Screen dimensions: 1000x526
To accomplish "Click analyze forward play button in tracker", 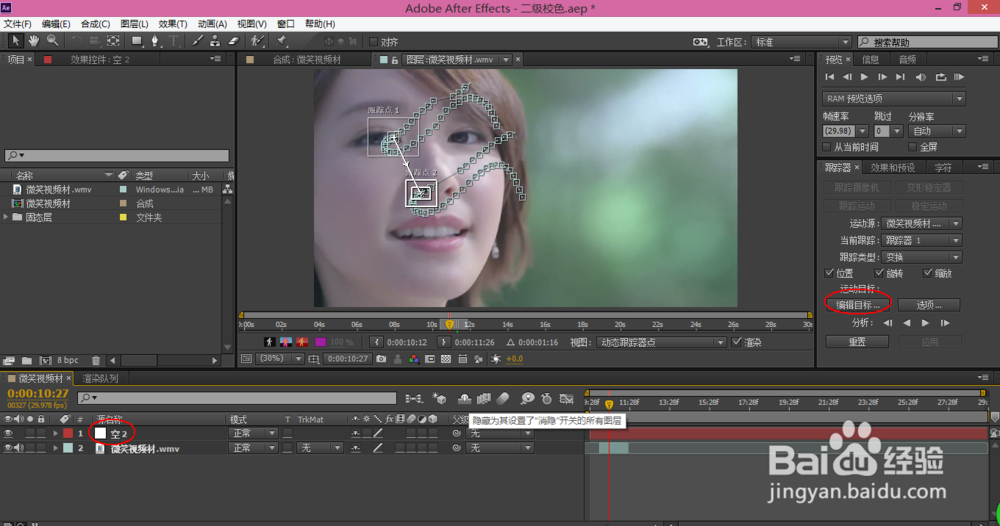I will click(925, 323).
